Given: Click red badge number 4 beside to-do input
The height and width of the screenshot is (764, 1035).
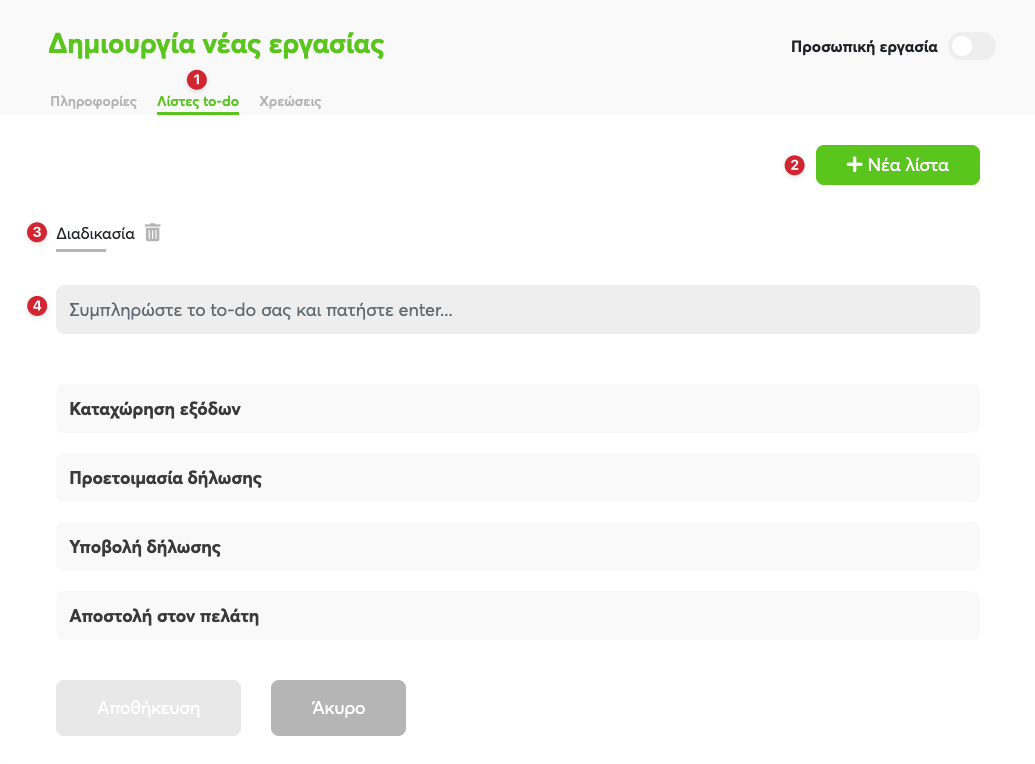Looking at the screenshot, I should (37, 306).
